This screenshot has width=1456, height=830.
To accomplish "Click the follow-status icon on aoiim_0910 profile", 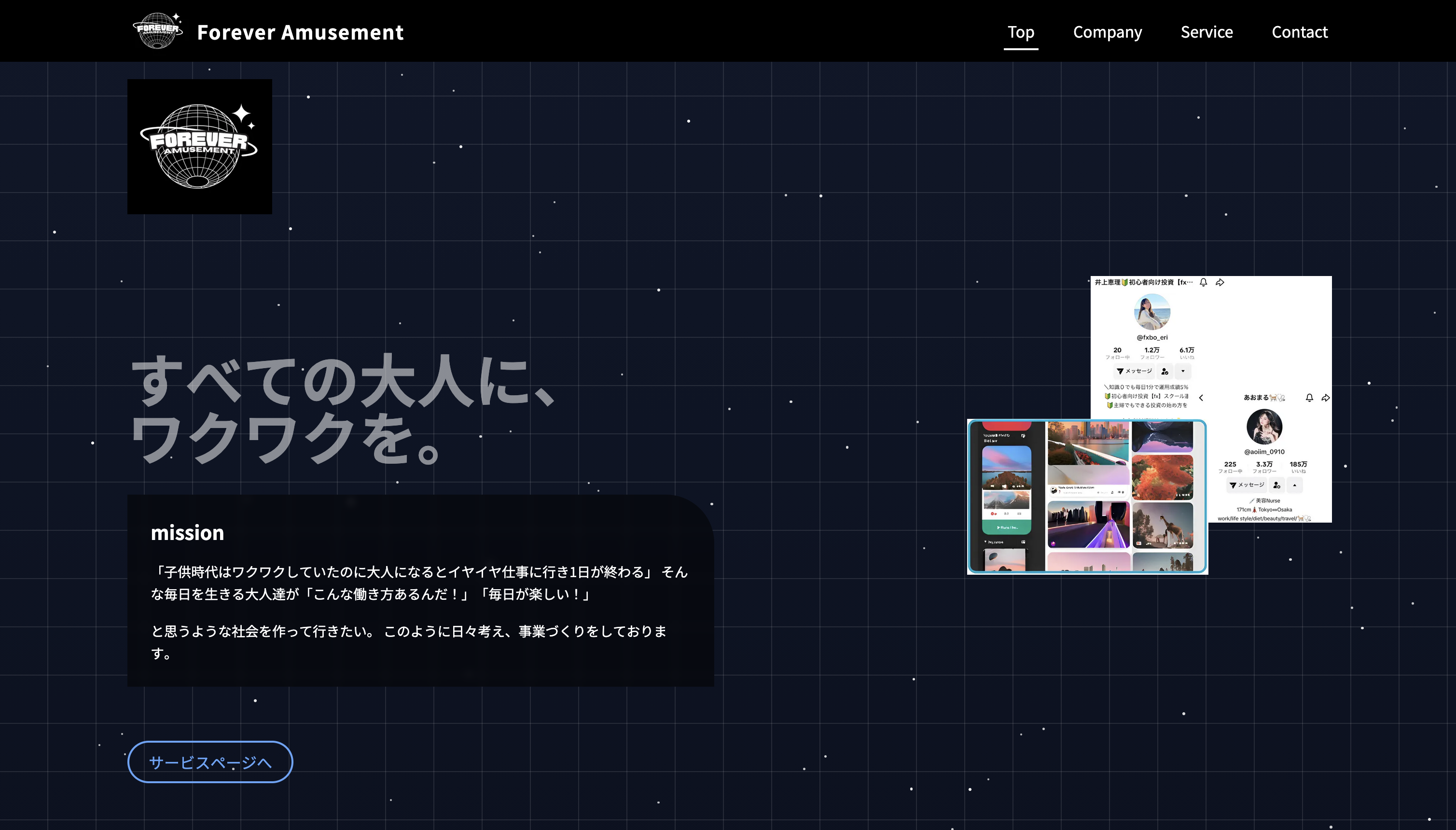I will pyautogui.click(x=1277, y=485).
